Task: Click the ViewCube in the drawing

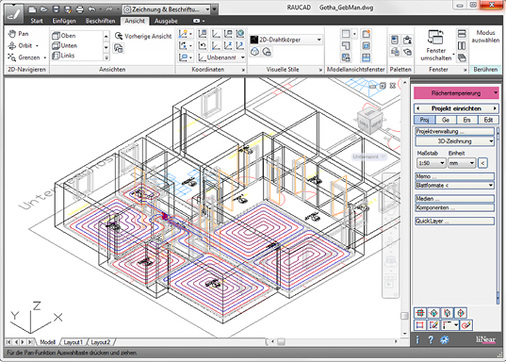Action: [369, 121]
